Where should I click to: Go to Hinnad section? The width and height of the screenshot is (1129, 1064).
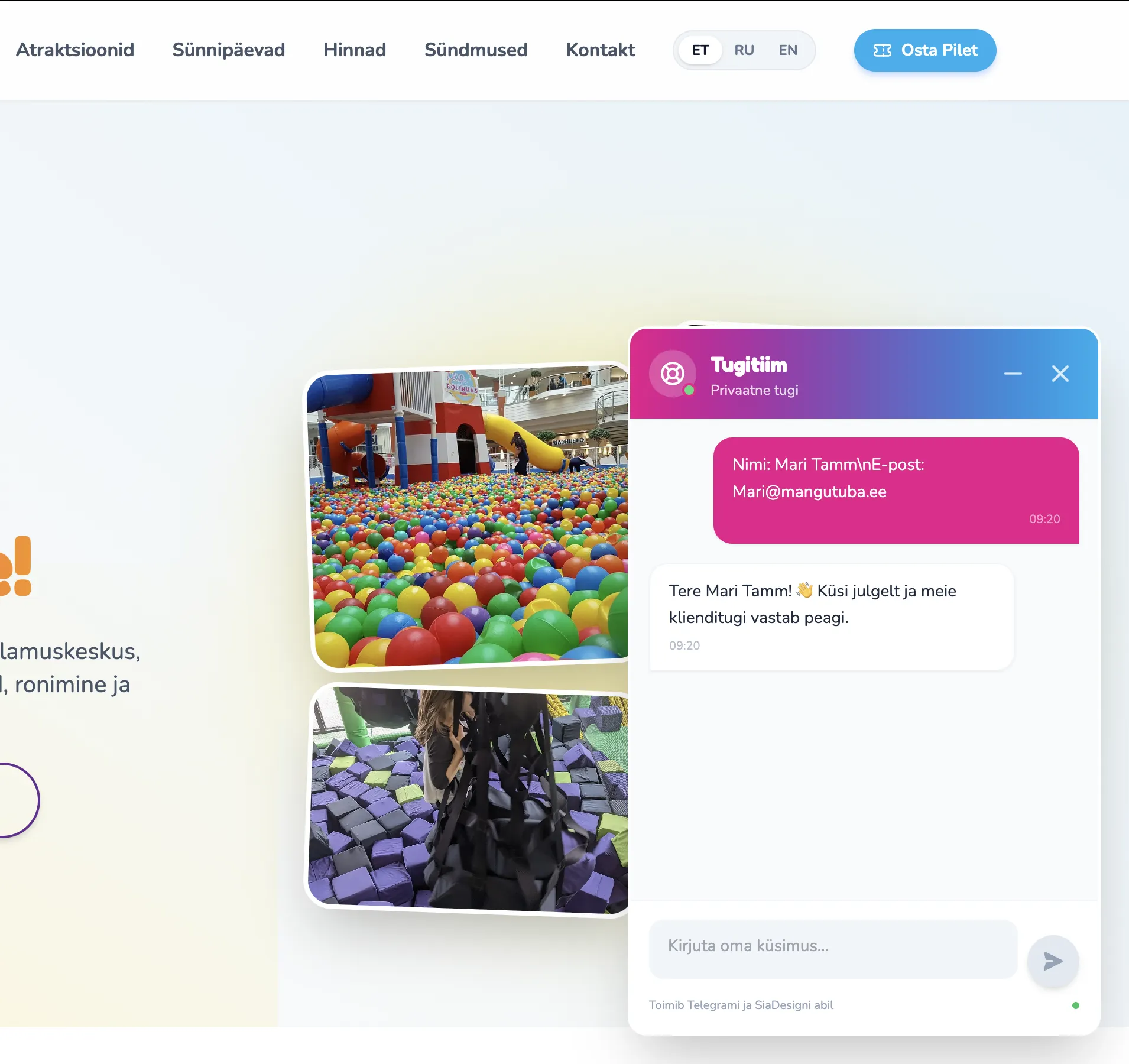pos(355,50)
